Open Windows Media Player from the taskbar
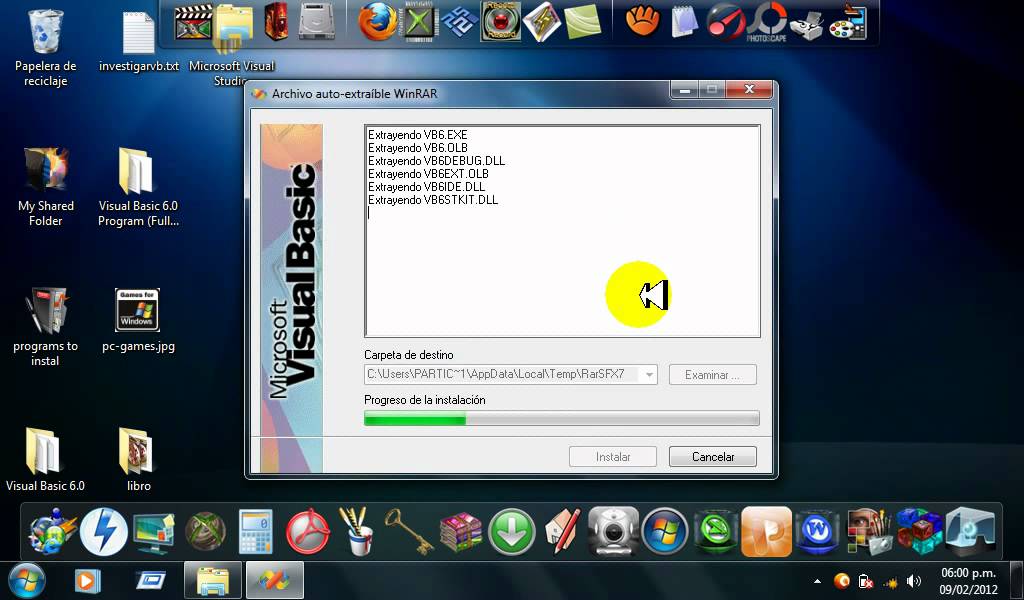1024x600 pixels. (87, 580)
